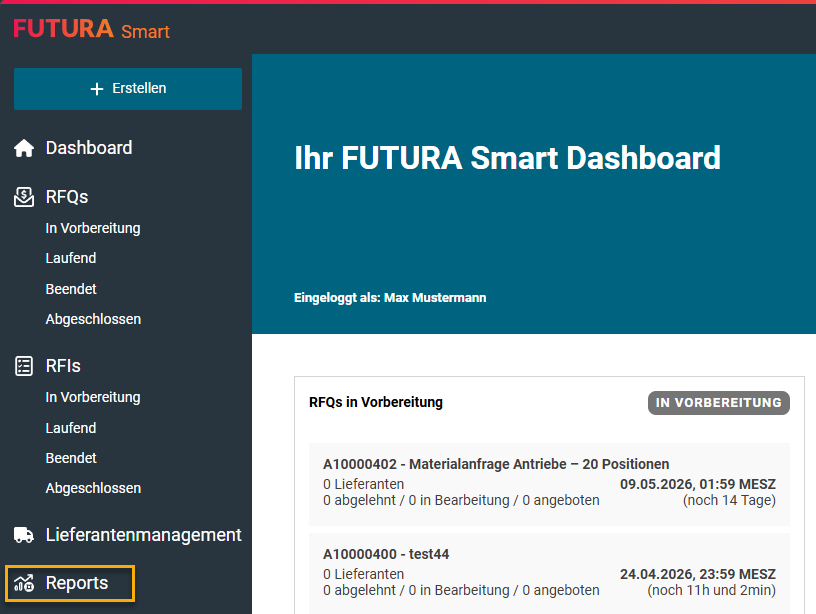Click Eingeloggt als: Max Mustermann
The image size is (816, 614).
[x=390, y=298]
